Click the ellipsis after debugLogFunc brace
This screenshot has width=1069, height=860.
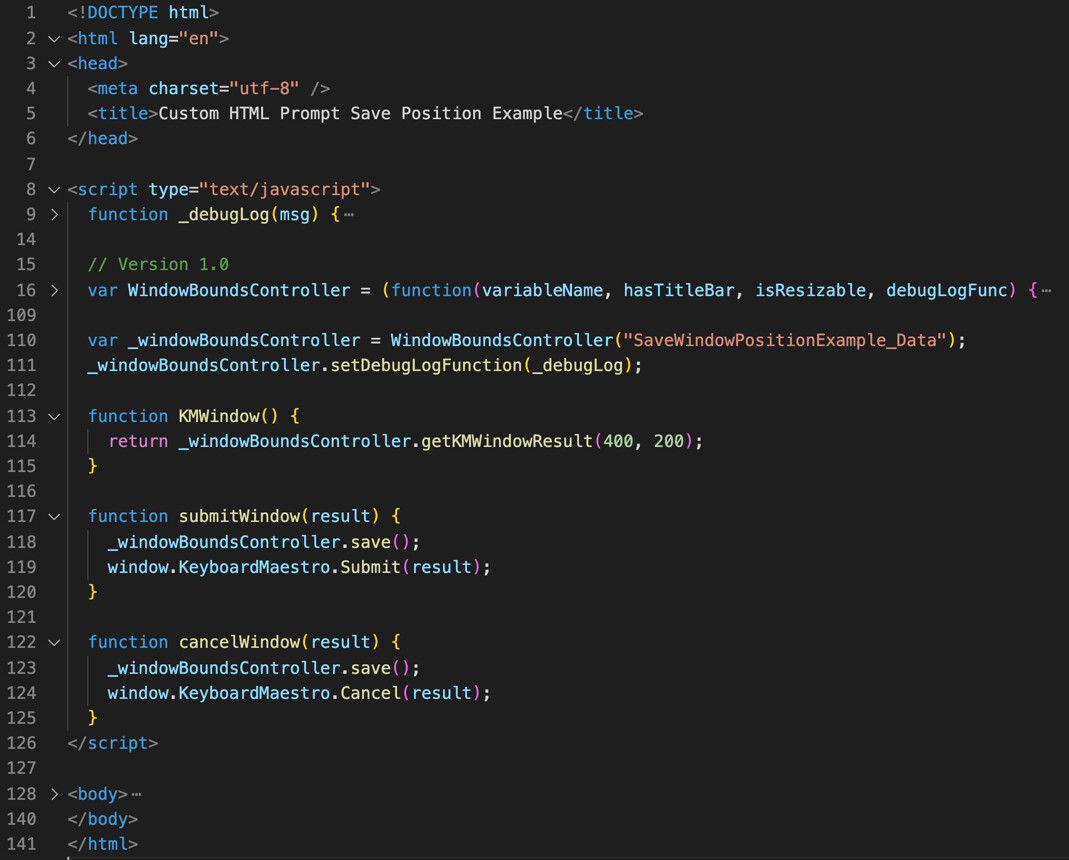(x=1047, y=291)
